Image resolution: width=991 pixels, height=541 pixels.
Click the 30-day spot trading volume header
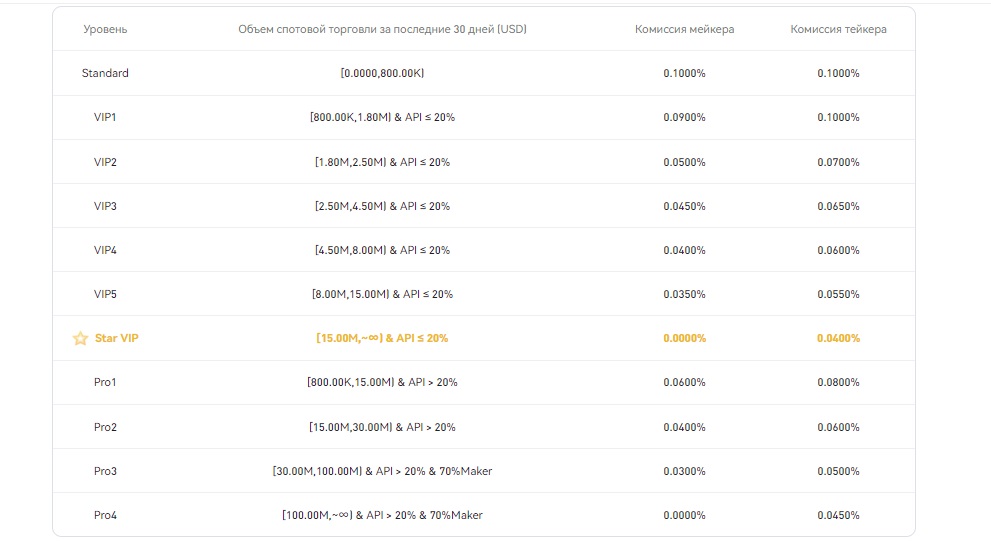pos(382,29)
